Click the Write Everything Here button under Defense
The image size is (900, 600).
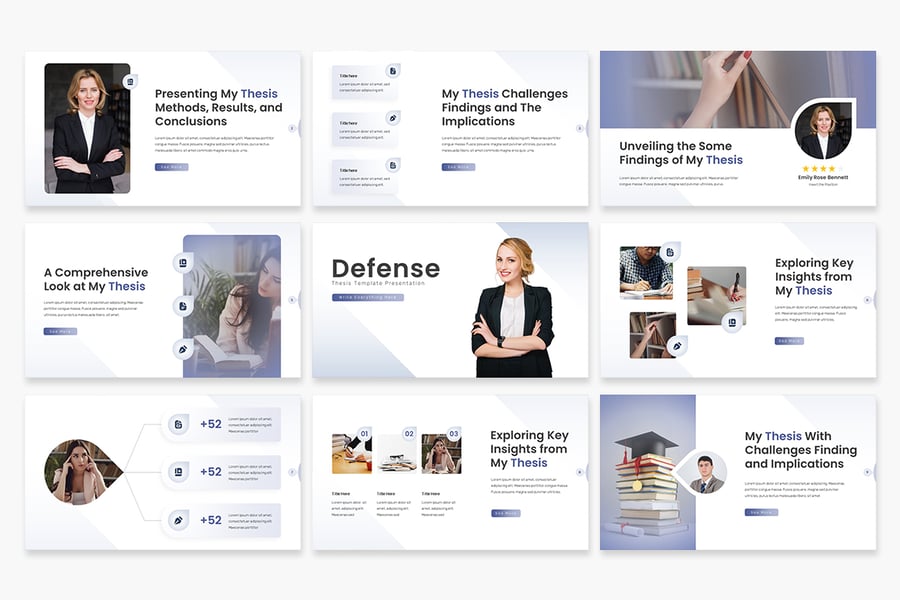coord(367,298)
